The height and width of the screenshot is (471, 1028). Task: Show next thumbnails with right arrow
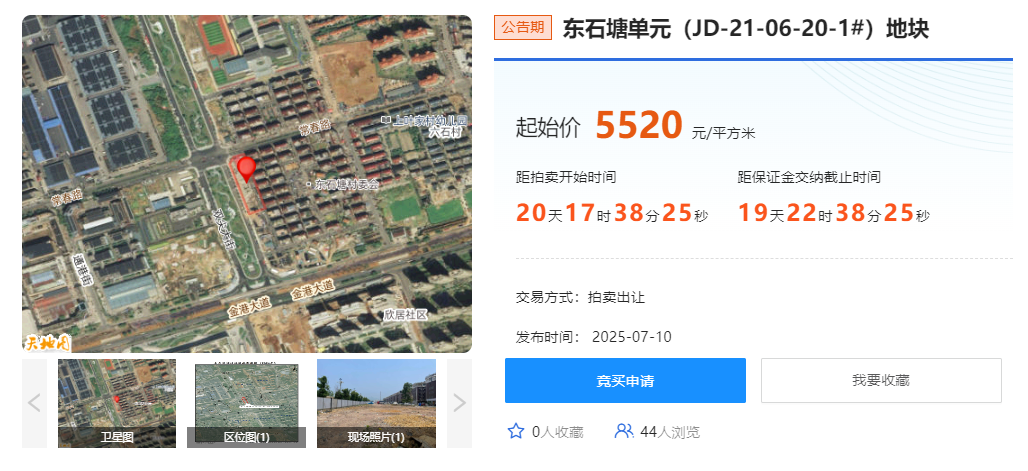coord(459,403)
